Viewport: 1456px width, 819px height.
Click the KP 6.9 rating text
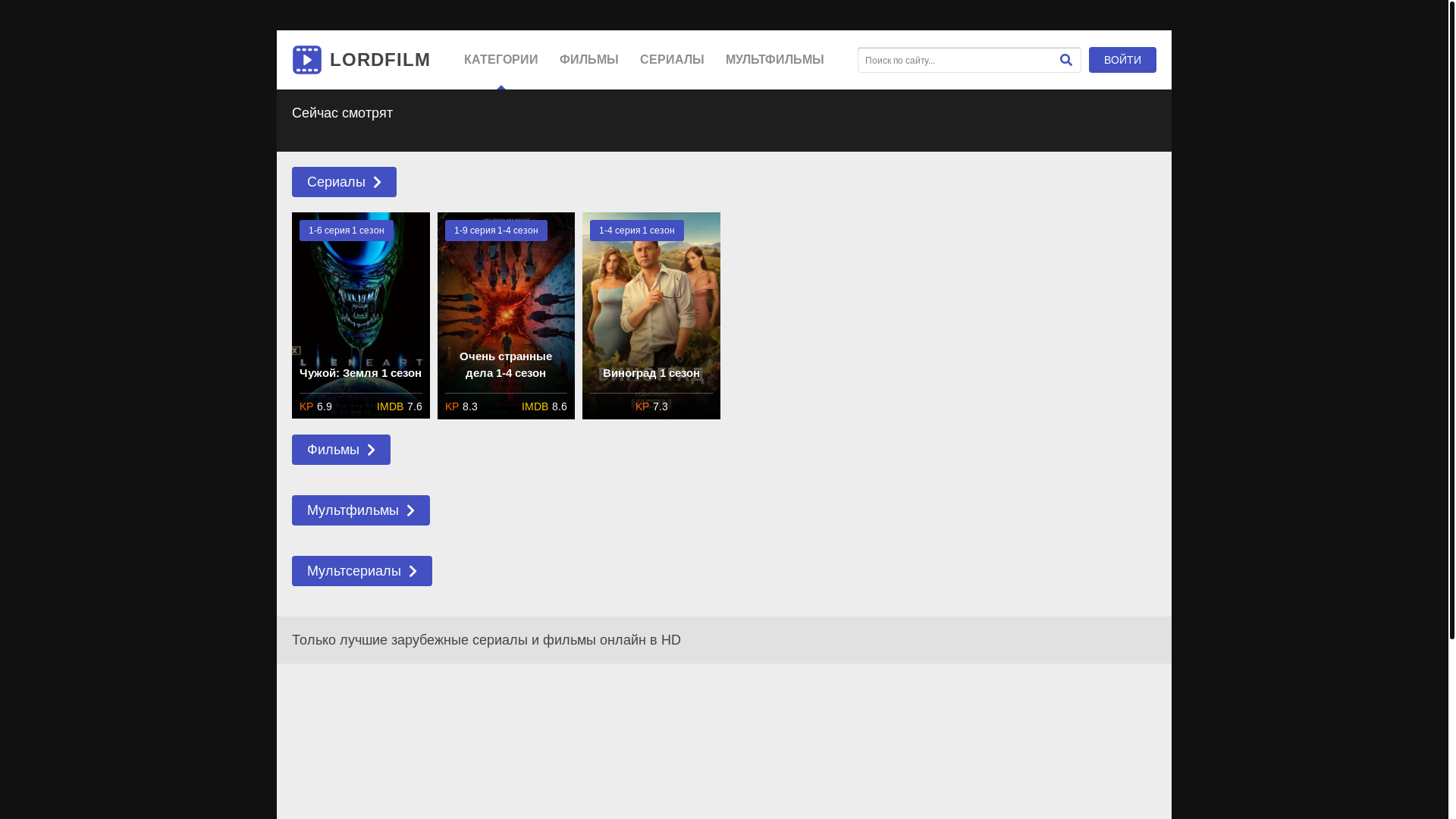click(x=315, y=406)
